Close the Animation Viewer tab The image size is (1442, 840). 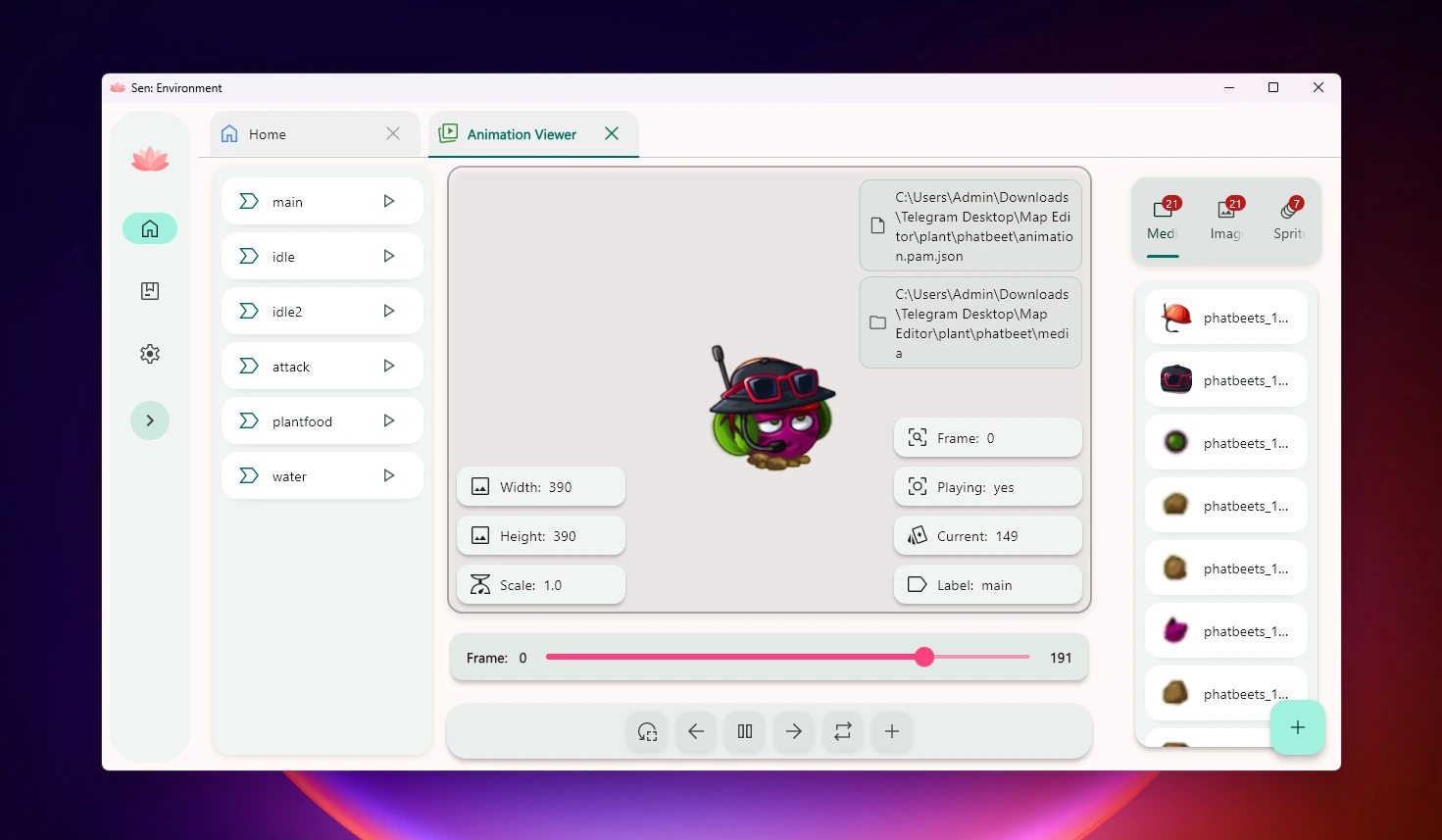pos(612,133)
